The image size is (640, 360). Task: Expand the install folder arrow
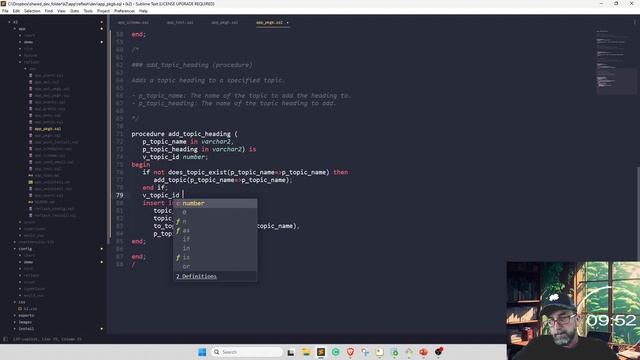tap(15, 329)
